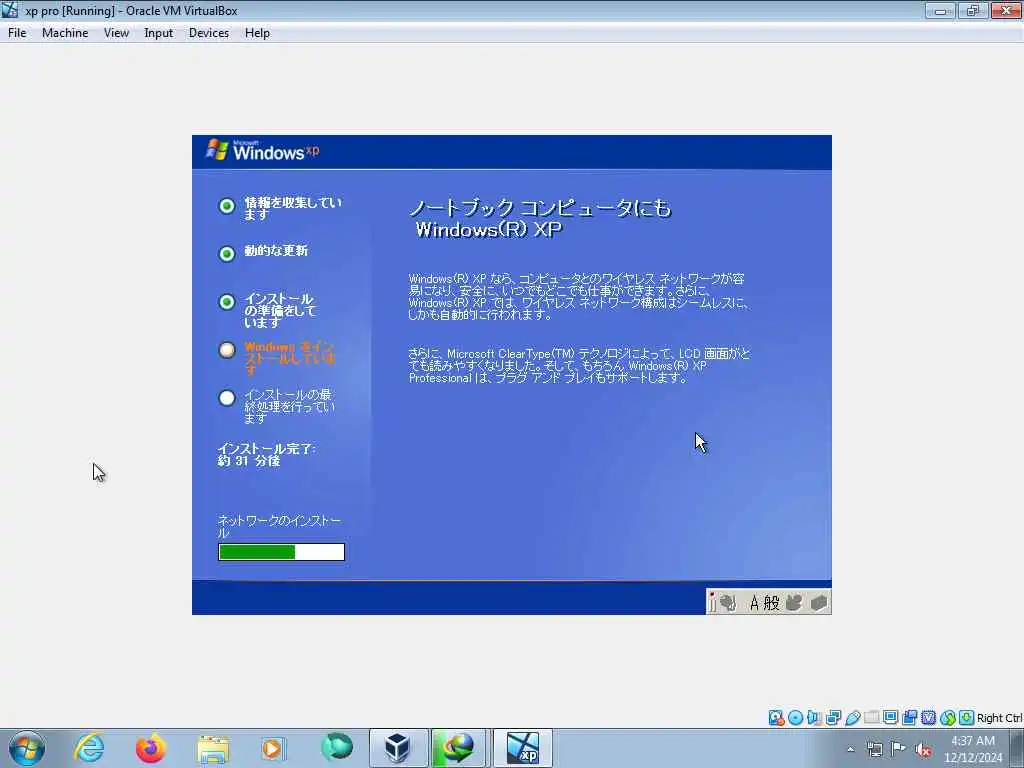Open the Action Center flag icon

click(x=899, y=749)
